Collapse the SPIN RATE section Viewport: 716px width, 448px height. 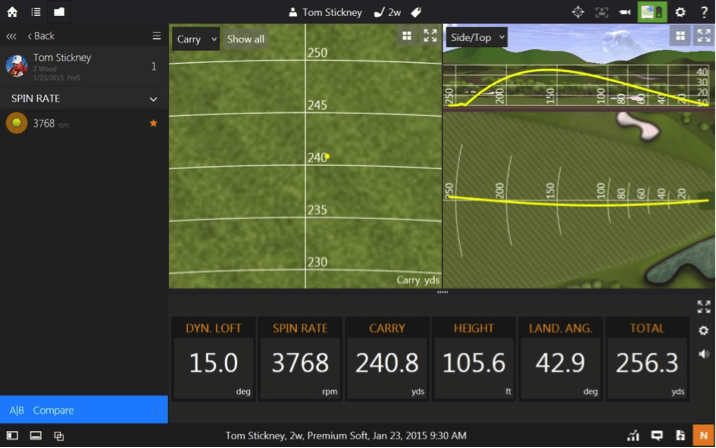[153, 99]
